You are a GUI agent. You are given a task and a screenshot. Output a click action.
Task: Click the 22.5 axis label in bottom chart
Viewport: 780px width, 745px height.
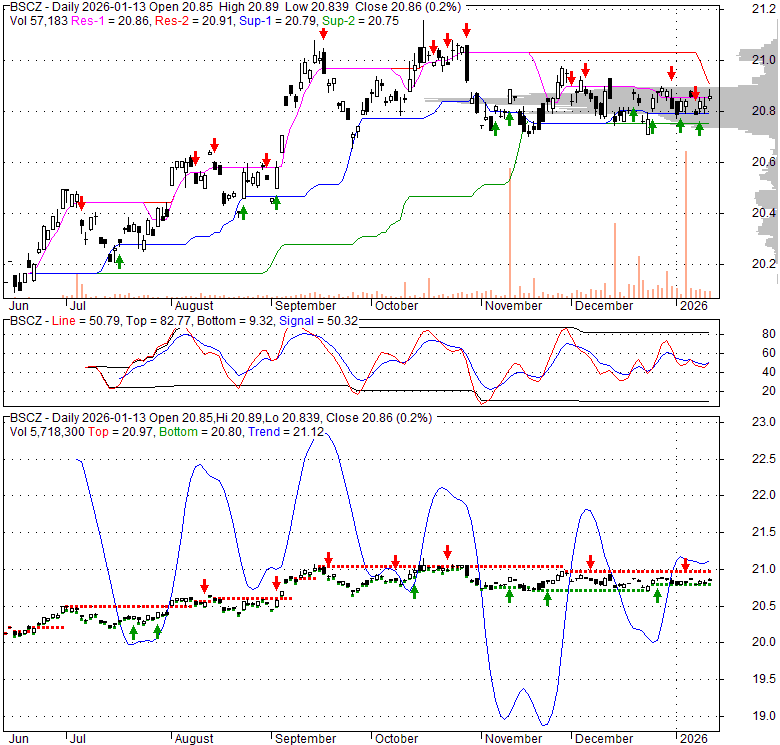click(x=764, y=459)
